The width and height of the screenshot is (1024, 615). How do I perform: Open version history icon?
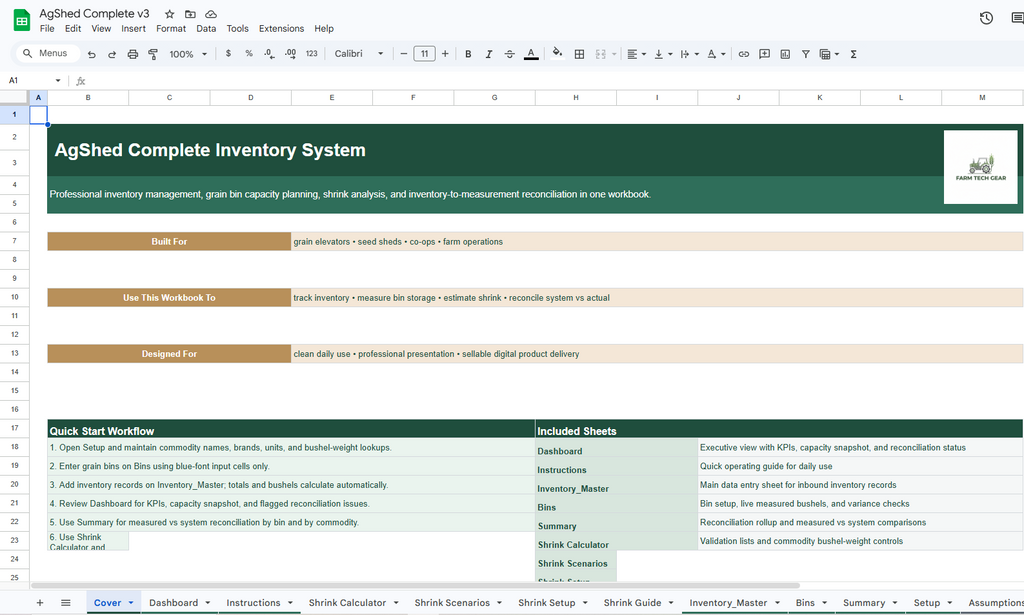coord(985,17)
